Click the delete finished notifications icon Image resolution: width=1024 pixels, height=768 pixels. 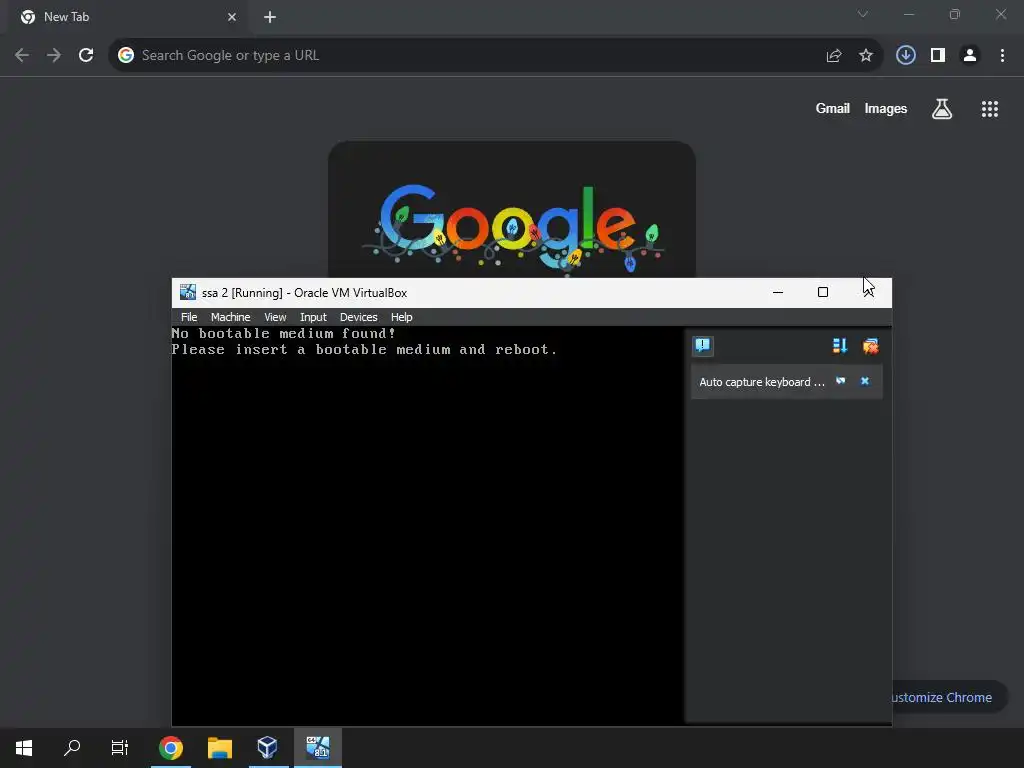pyautogui.click(x=871, y=345)
